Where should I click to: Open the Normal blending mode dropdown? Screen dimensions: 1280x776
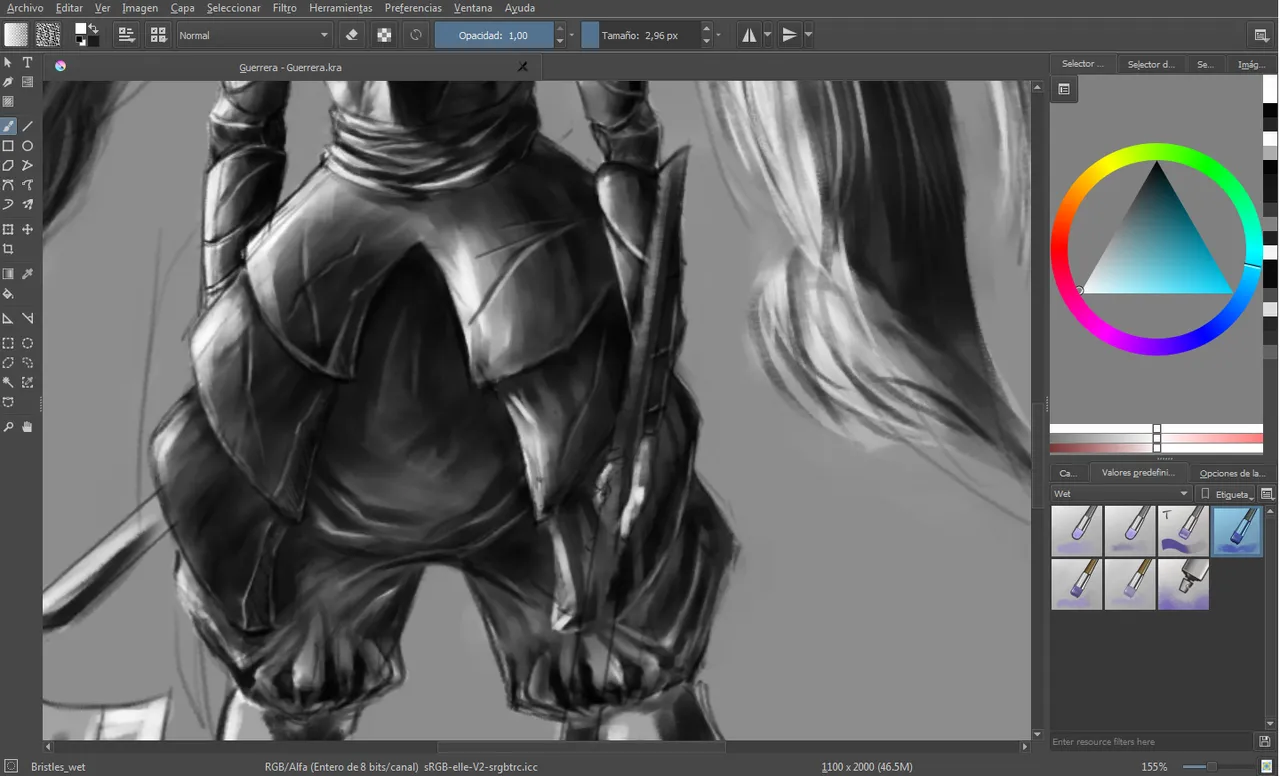253,35
